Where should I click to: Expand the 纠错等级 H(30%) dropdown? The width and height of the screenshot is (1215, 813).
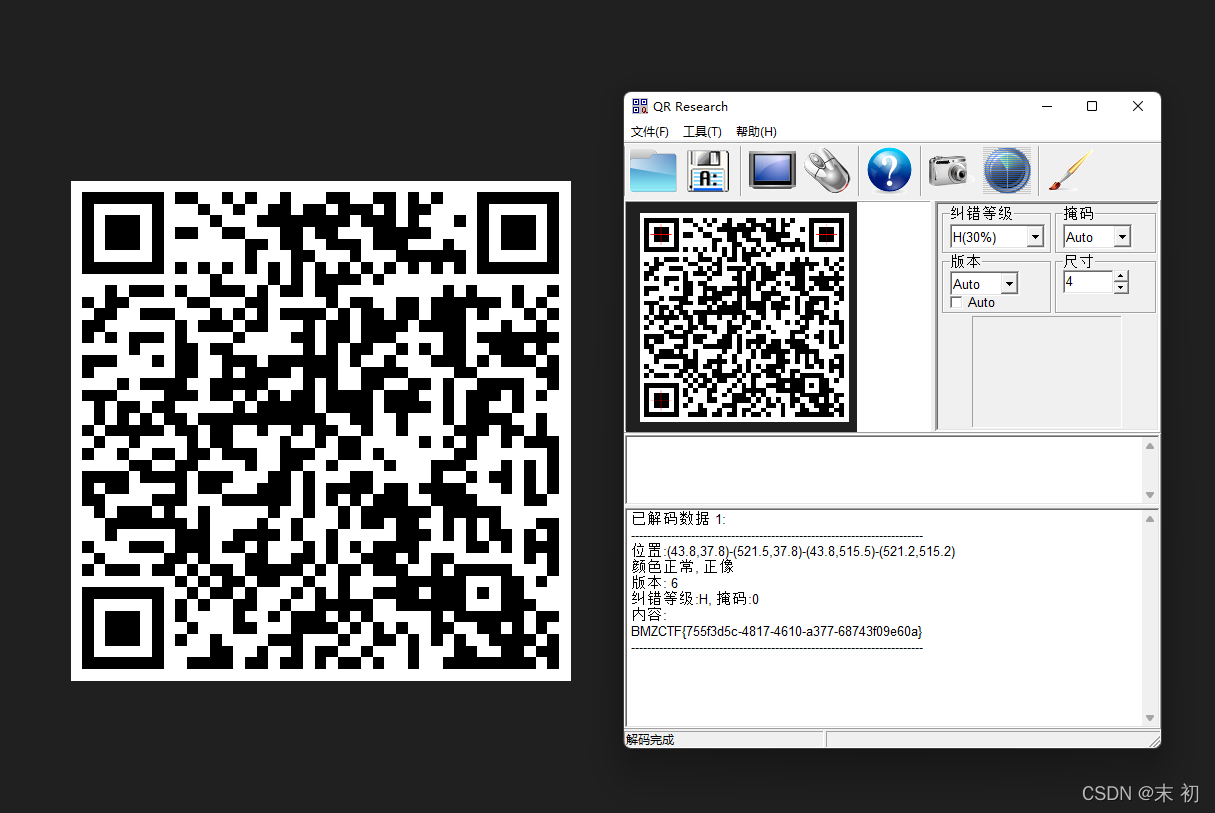tap(1035, 237)
